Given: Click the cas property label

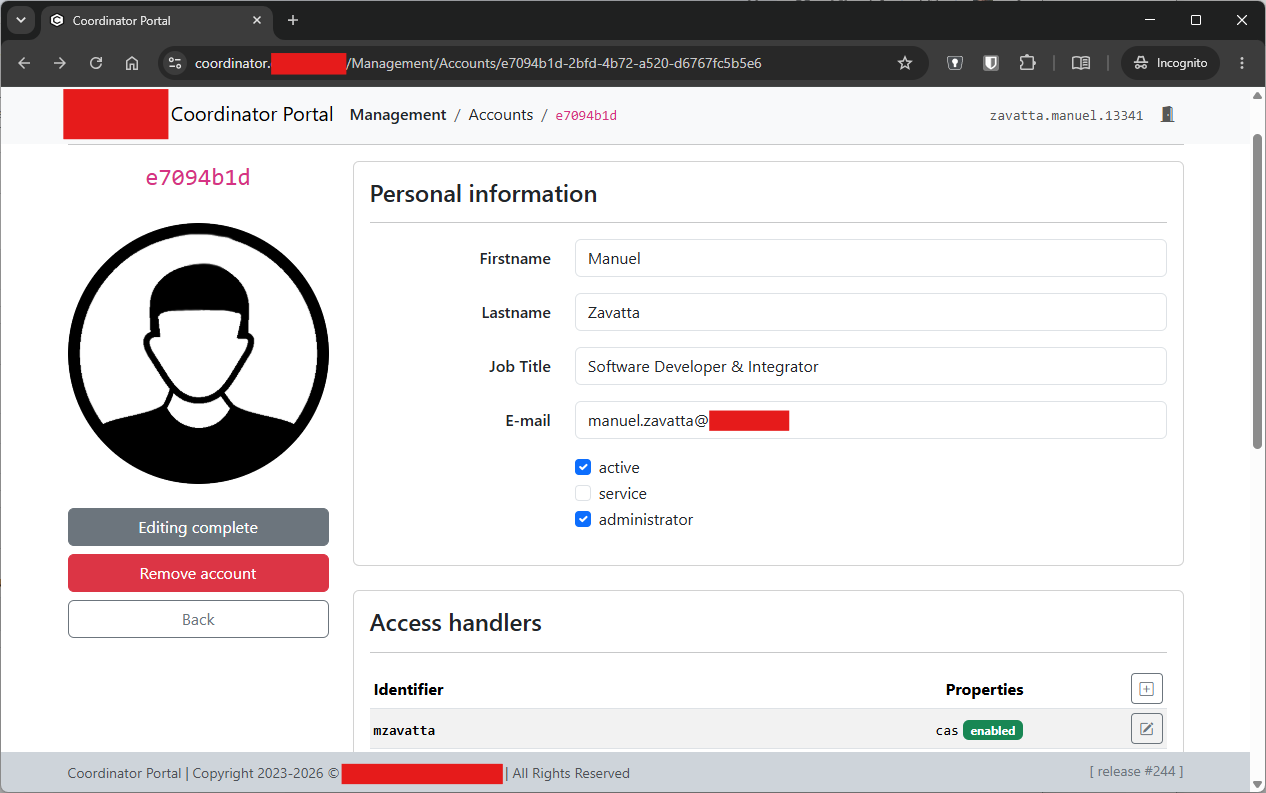Looking at the screenshot, I should (x=947, y=731).
